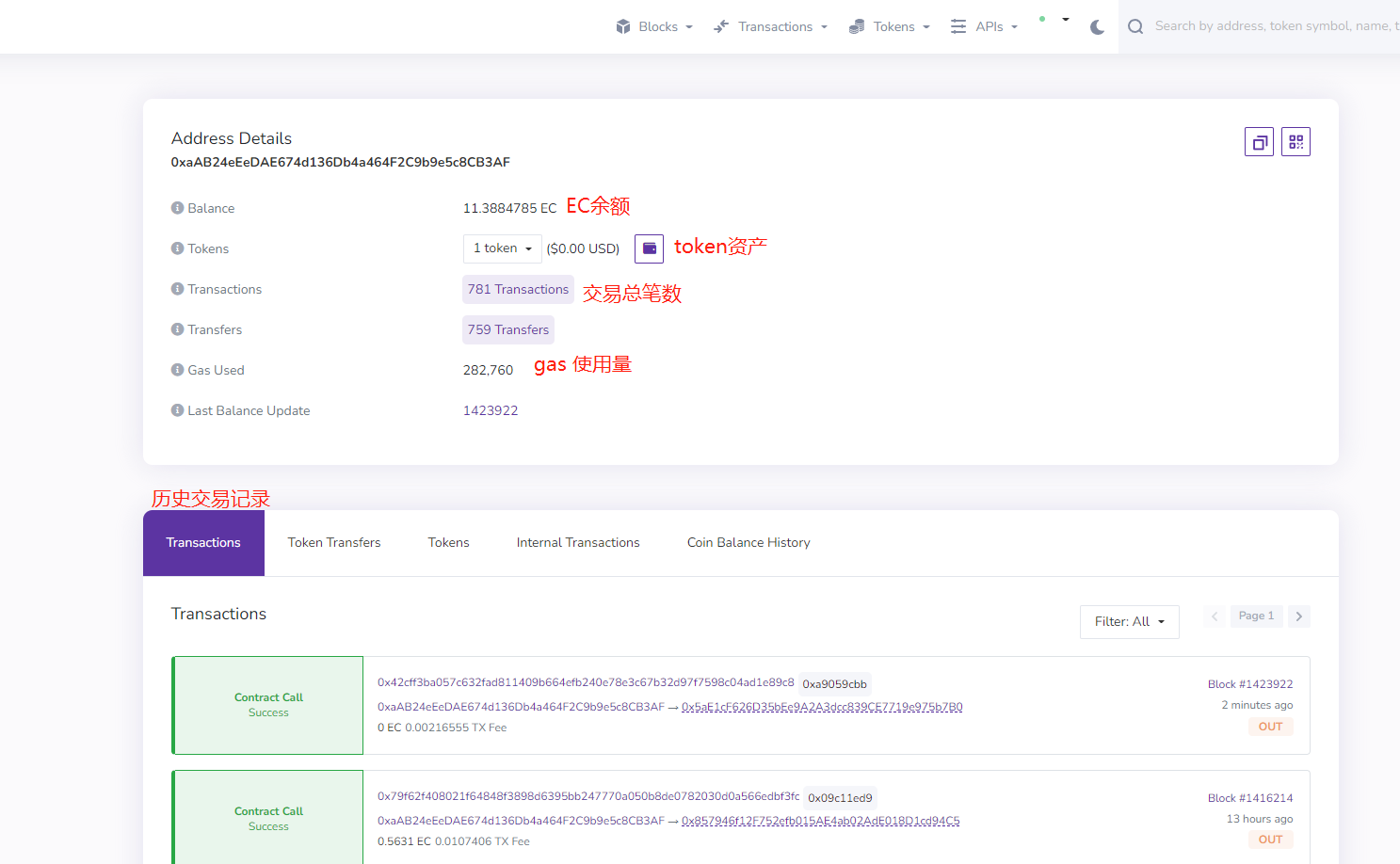Click the Page 1 indicator
The width and height of the screenshot is (1400, 864).
(x=1256, y=616)
